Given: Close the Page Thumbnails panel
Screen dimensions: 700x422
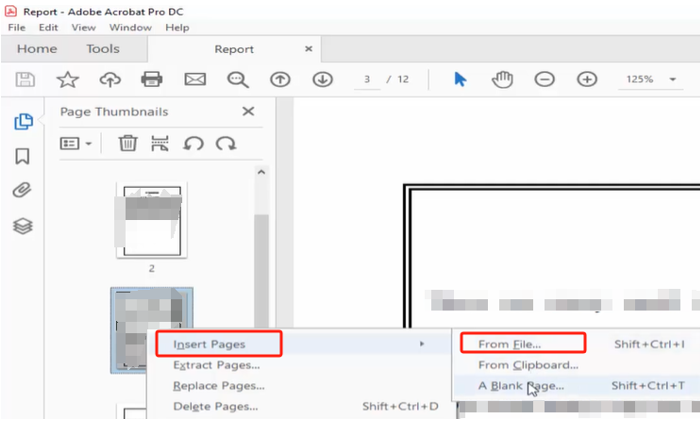Looking at the screenshot, I should click(248, 111).
